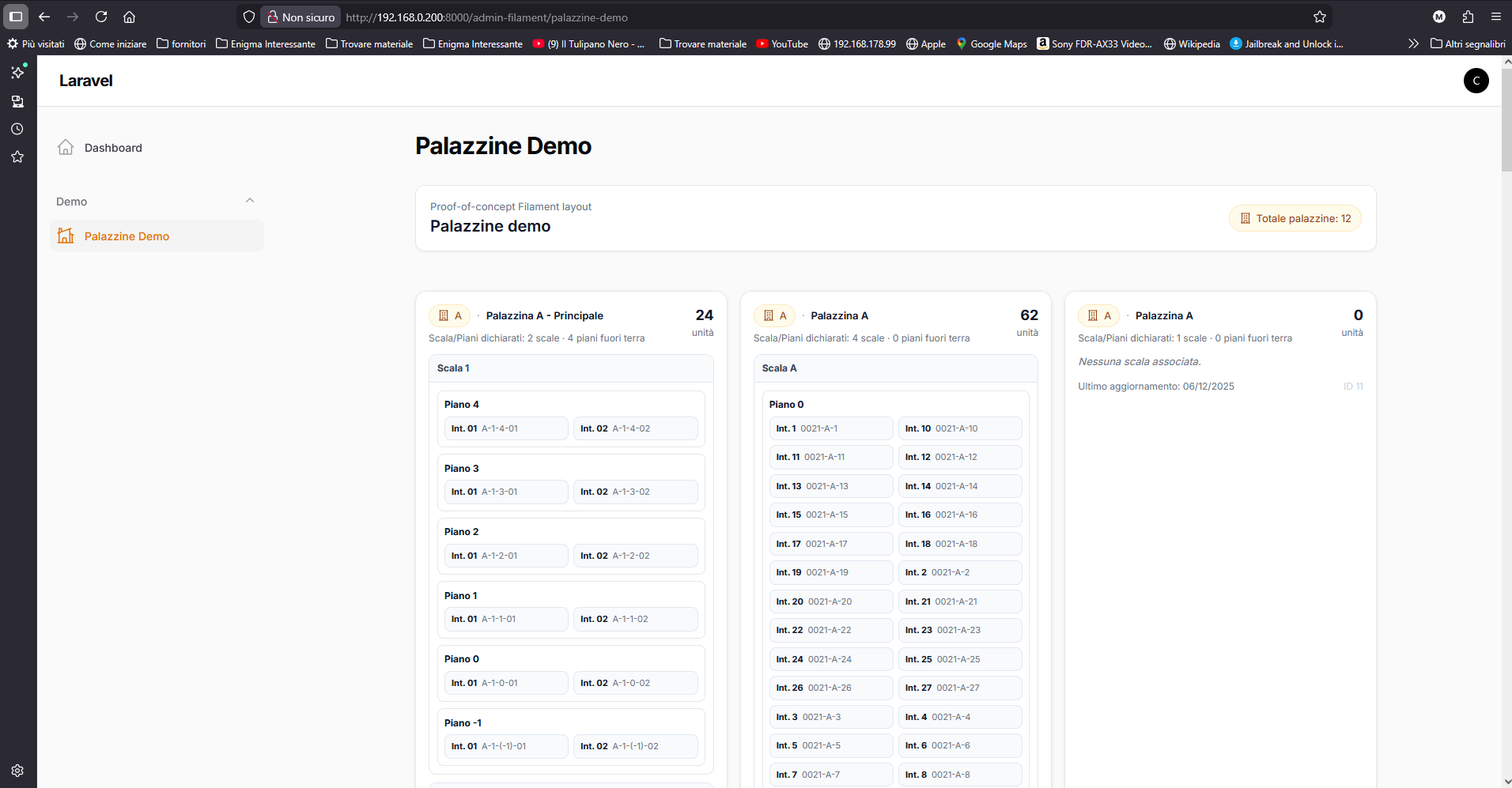The height and width of the screenshot is (788, 1512).
Task: Click the Totale palazzine: 12 badge
Action: [x=1295, y=219]
